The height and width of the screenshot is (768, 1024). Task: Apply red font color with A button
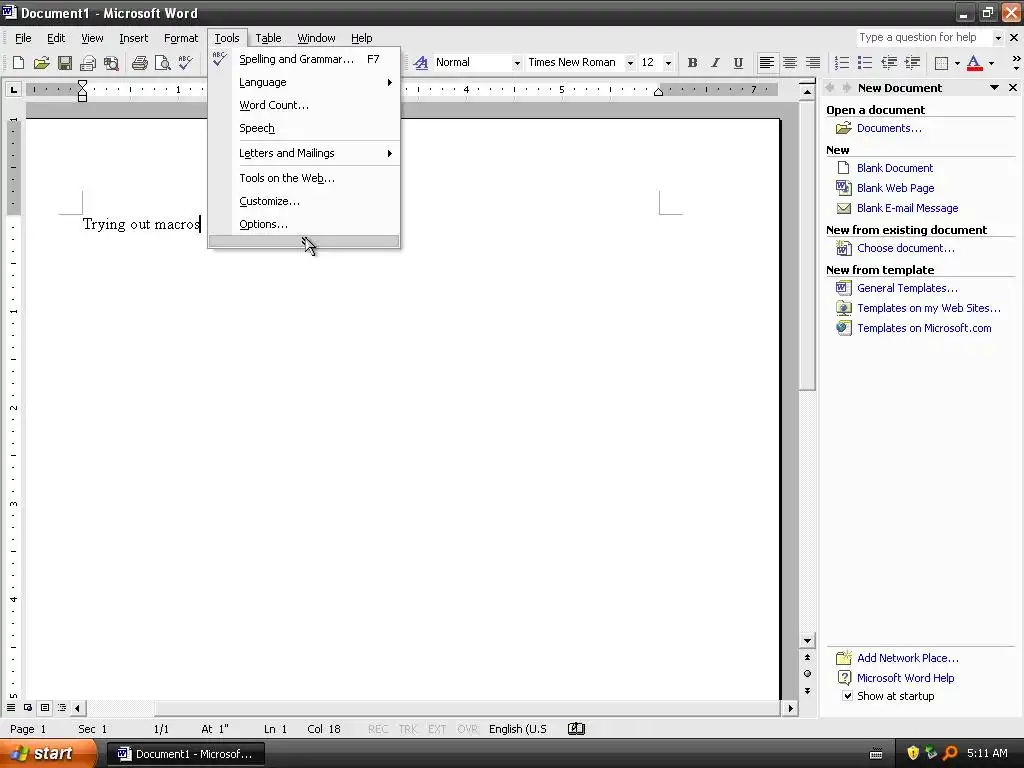click(974, 63)
